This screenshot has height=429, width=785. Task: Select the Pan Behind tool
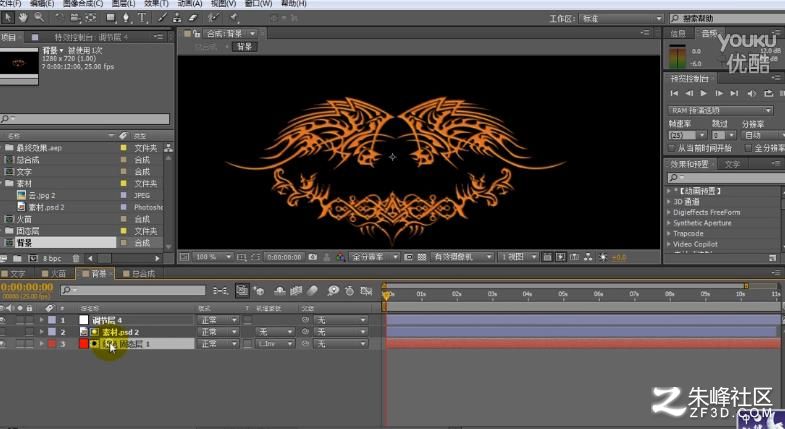91,18
